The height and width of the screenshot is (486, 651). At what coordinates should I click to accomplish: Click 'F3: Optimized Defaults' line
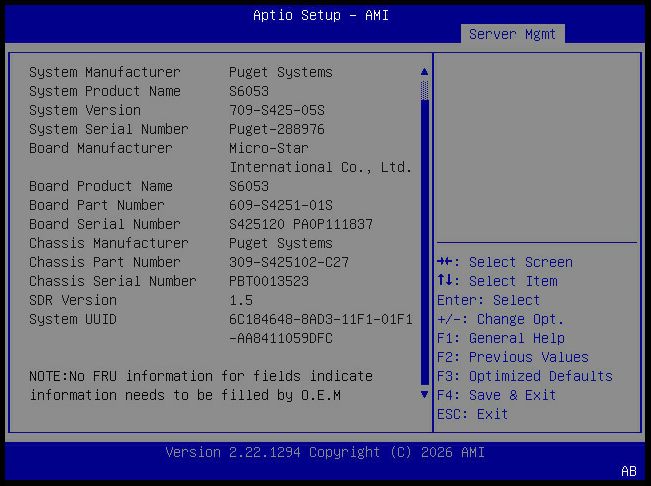pos(525,376)
